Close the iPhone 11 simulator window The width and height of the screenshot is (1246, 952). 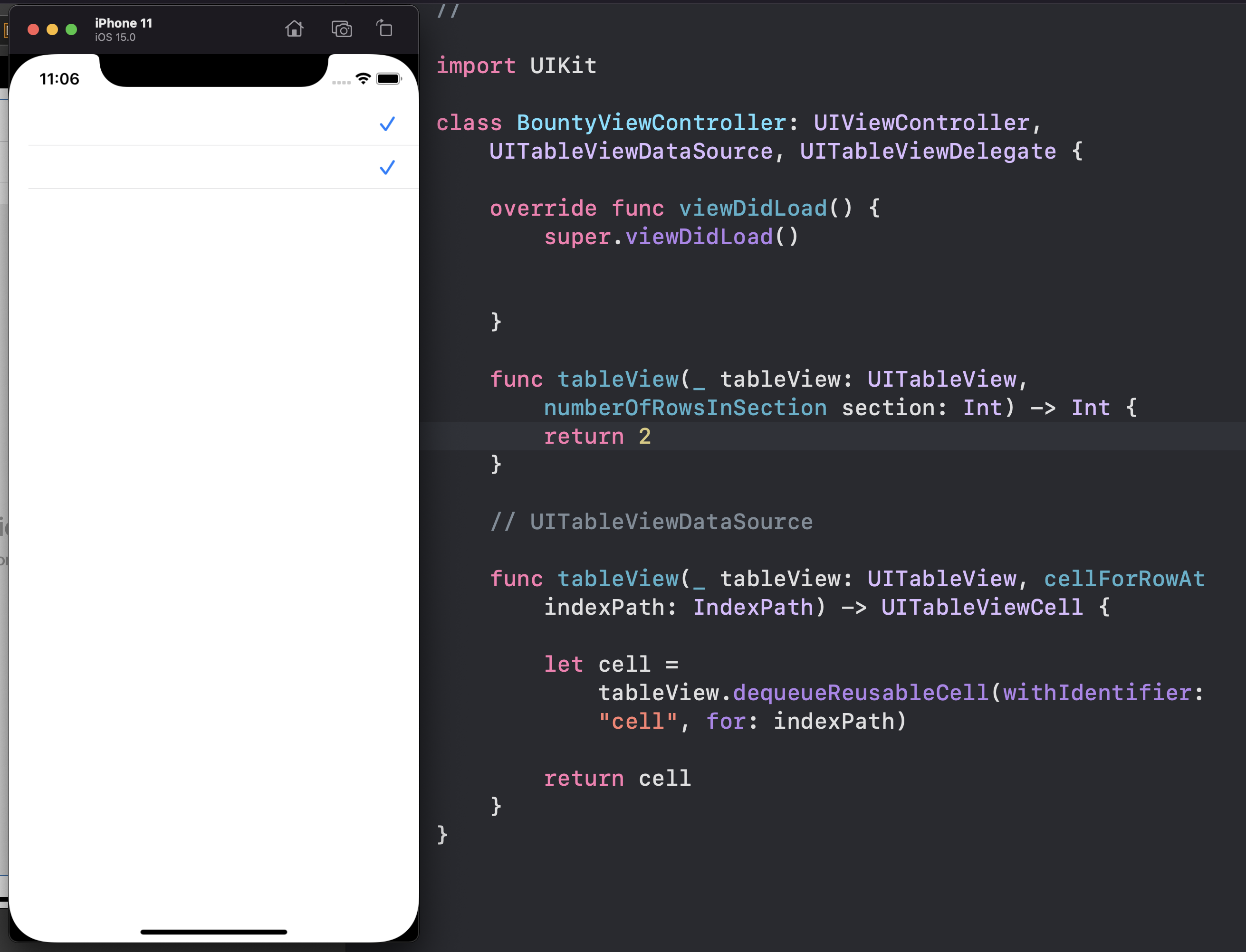click(x=33, y=29)
